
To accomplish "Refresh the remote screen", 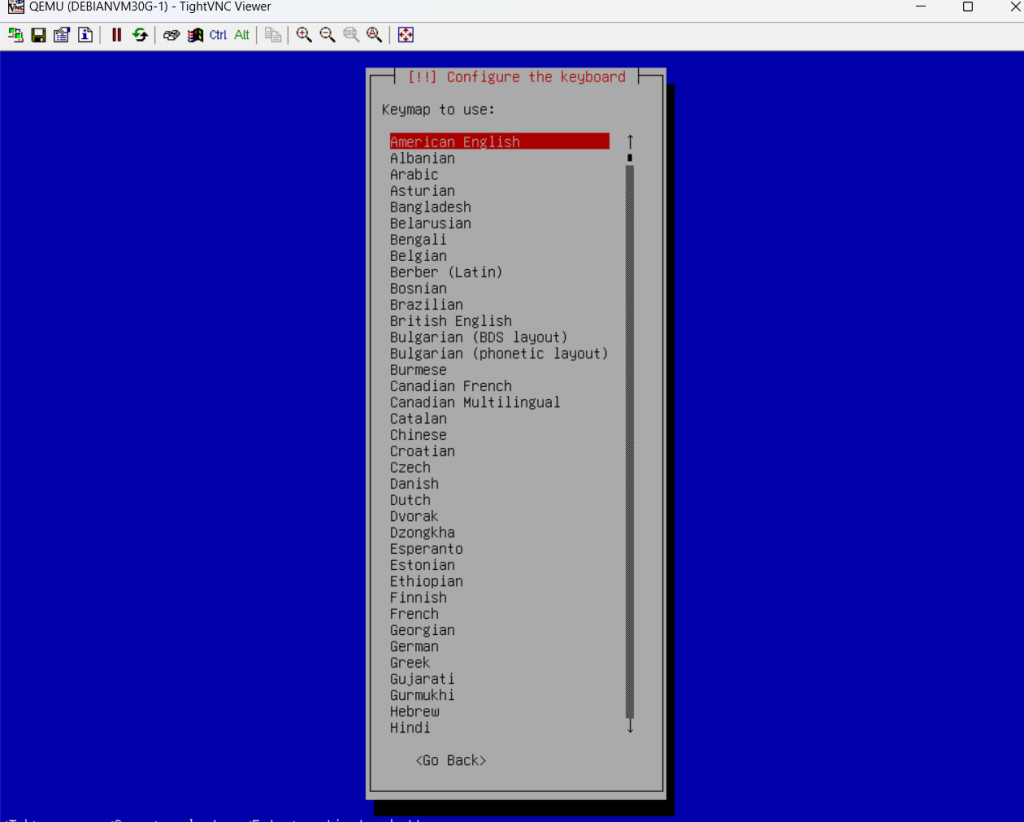I will pos(140,35).
